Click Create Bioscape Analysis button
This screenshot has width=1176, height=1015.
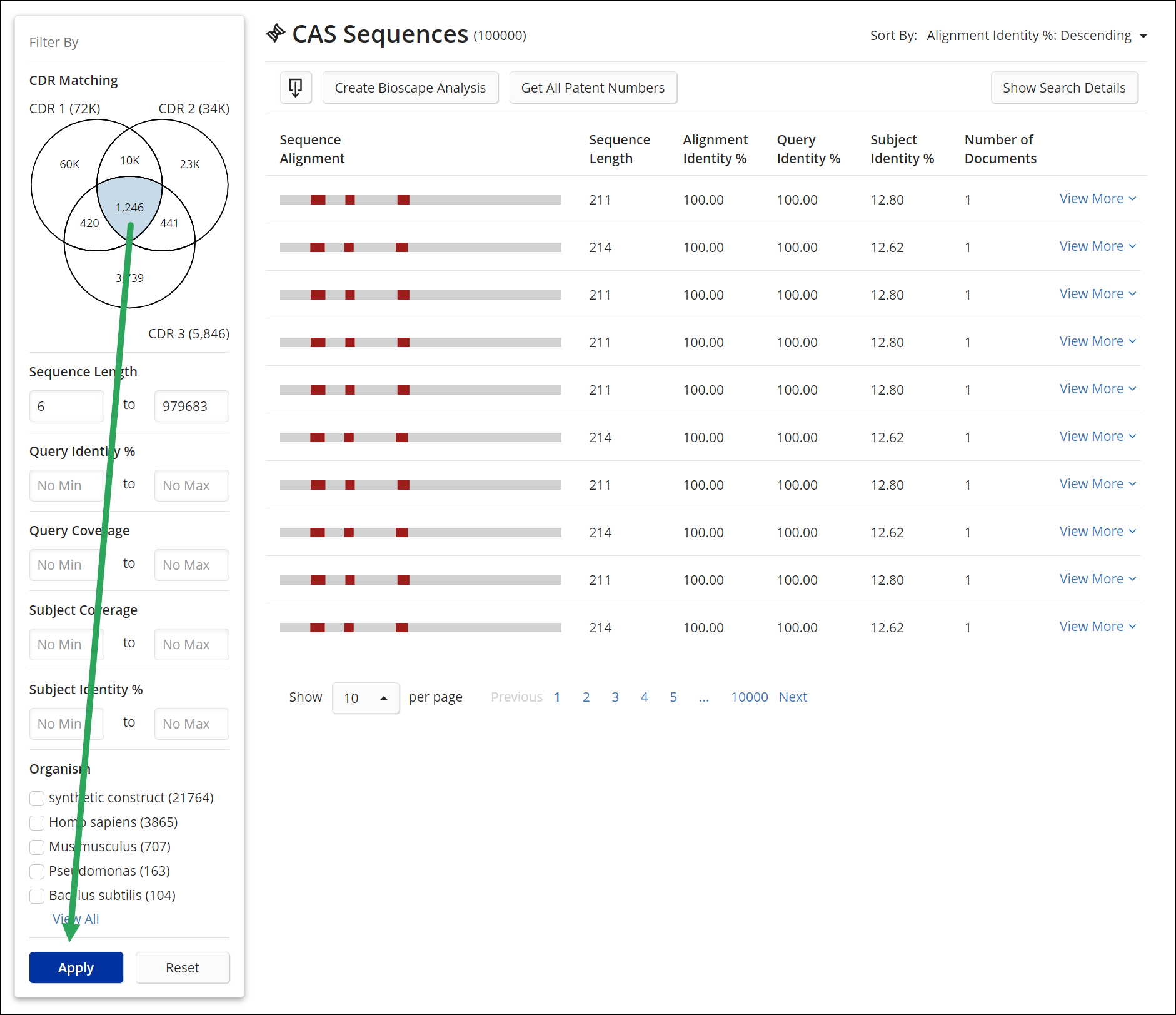[x=410, y=88]
